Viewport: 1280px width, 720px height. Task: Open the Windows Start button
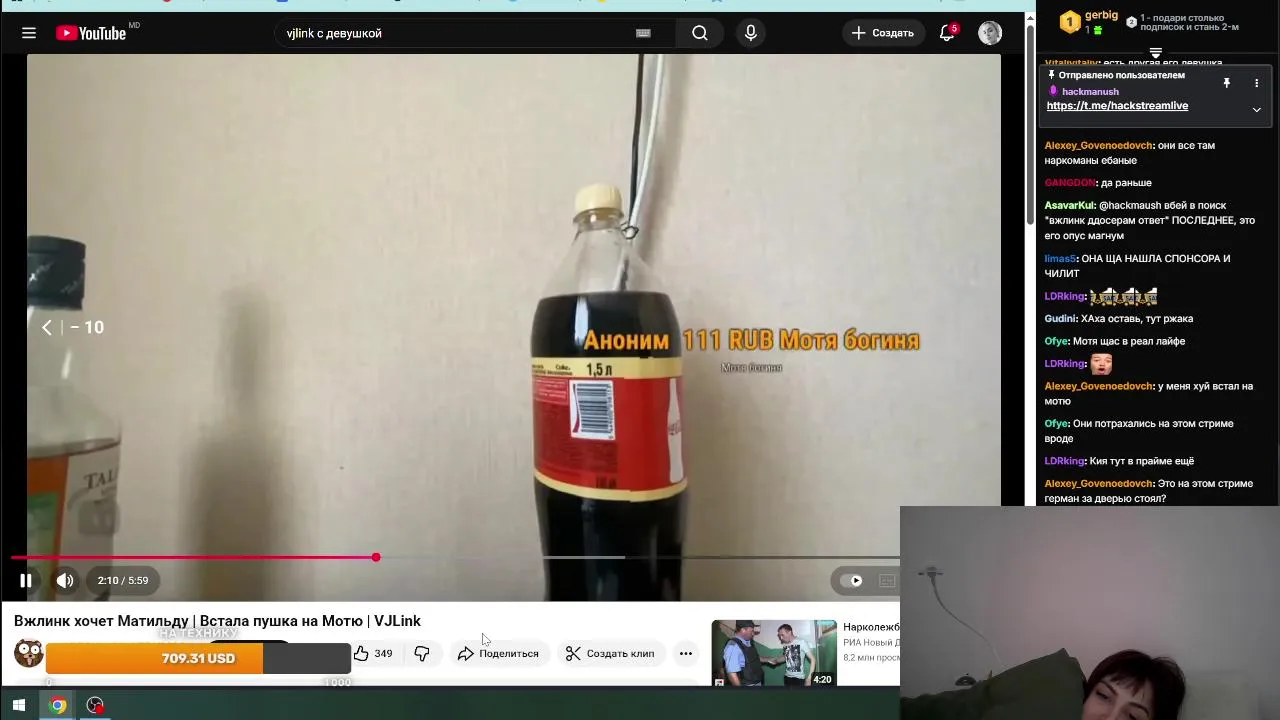pyautogui.click(x=18, y=705)
